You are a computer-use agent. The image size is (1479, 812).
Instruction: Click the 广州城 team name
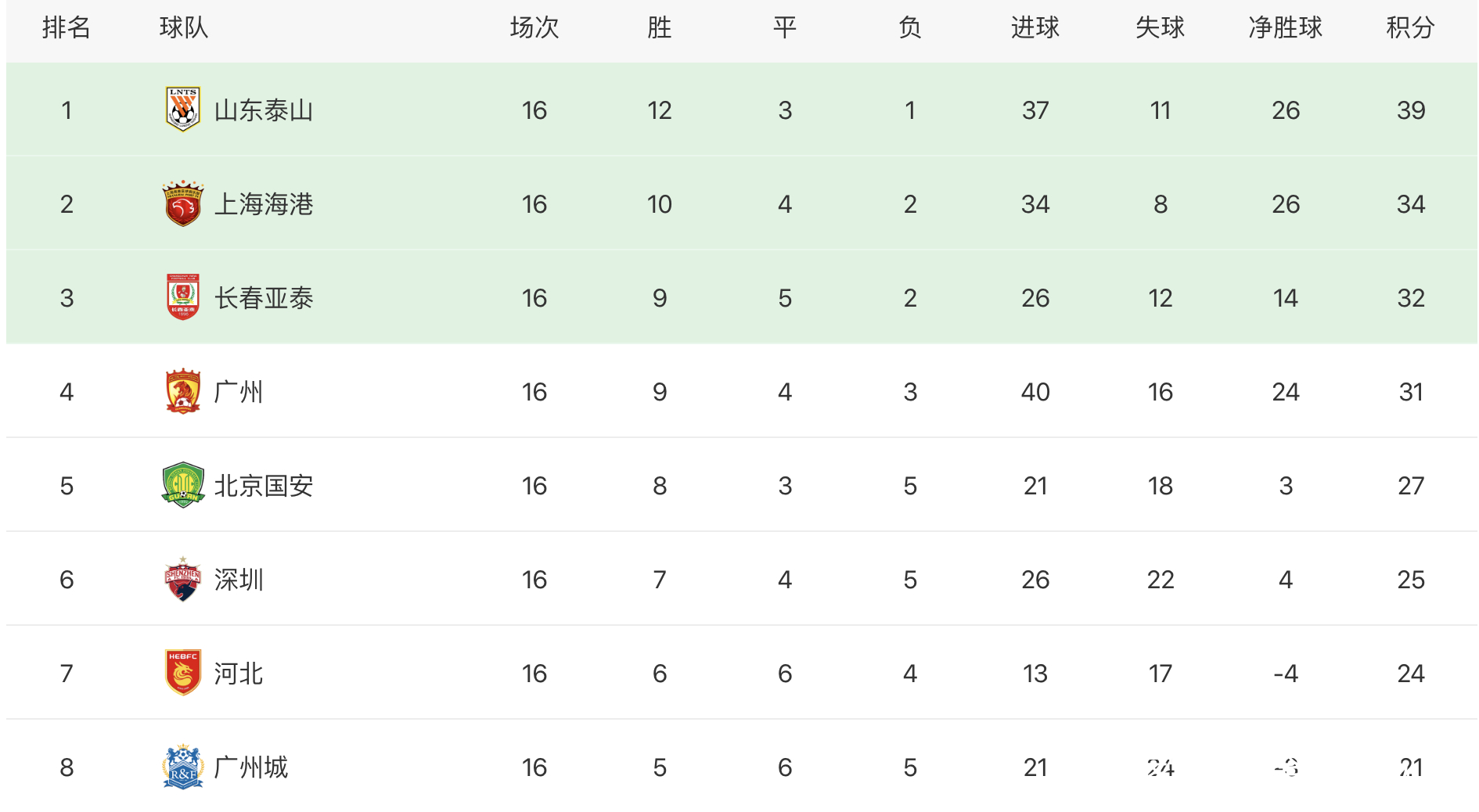[251, 767]
